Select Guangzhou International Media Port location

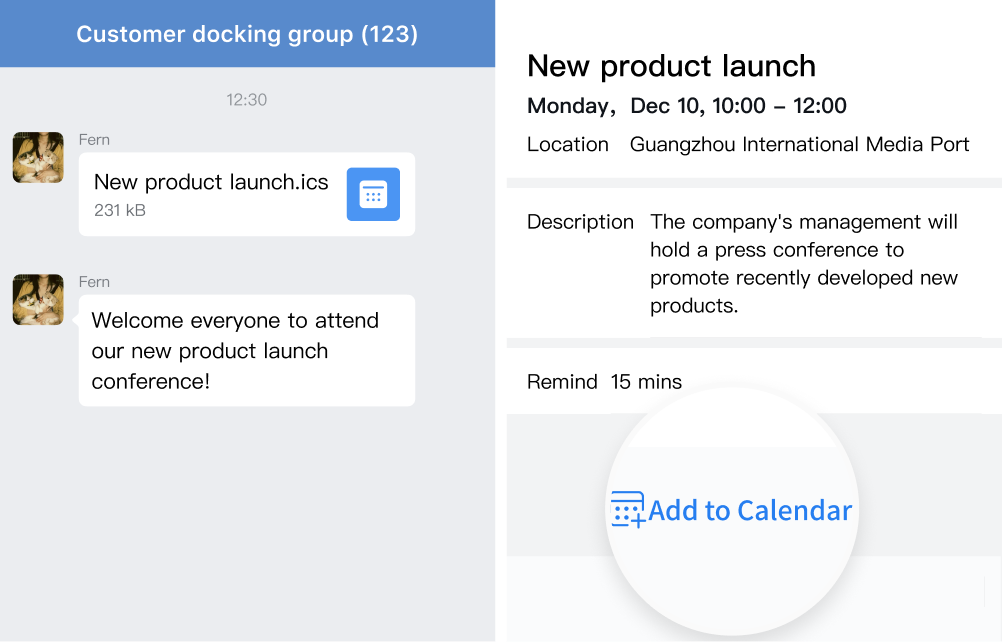click(800, 145)
